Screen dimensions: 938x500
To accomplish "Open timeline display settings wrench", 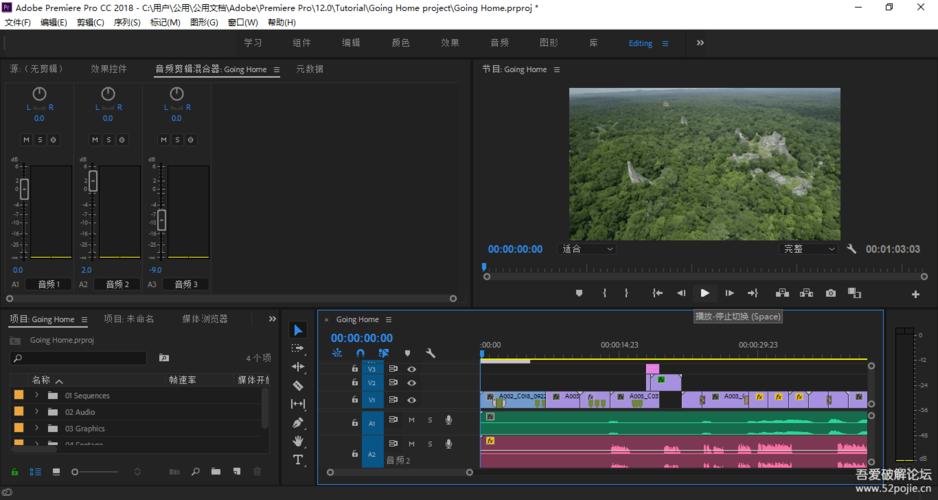I will [430, 353].
